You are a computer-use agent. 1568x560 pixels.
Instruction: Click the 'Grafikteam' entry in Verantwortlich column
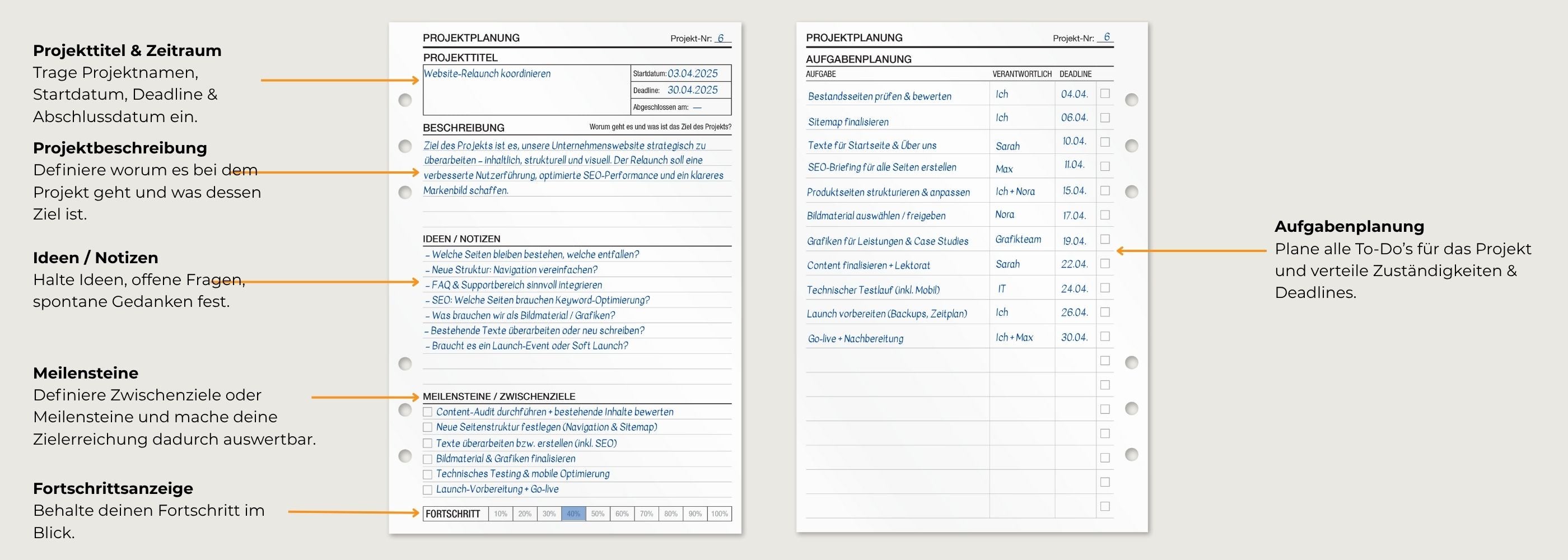pyautogui.click(x=1018, y=239)
